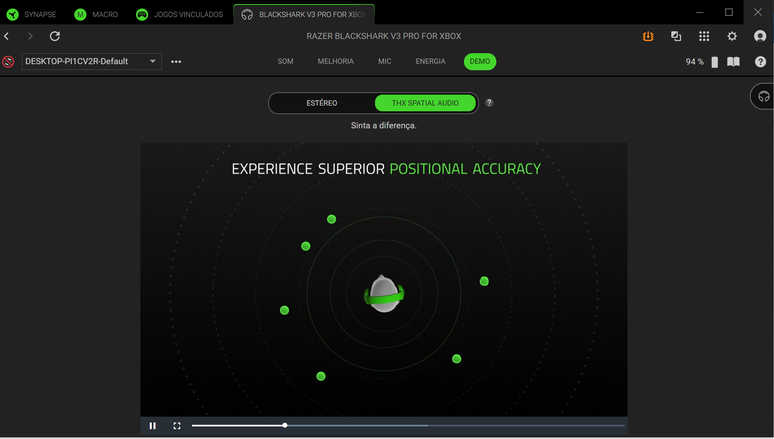The image size is (774, 439).
Task: Open the demo video in fullscreen
Action: click(x=177, y=425)
